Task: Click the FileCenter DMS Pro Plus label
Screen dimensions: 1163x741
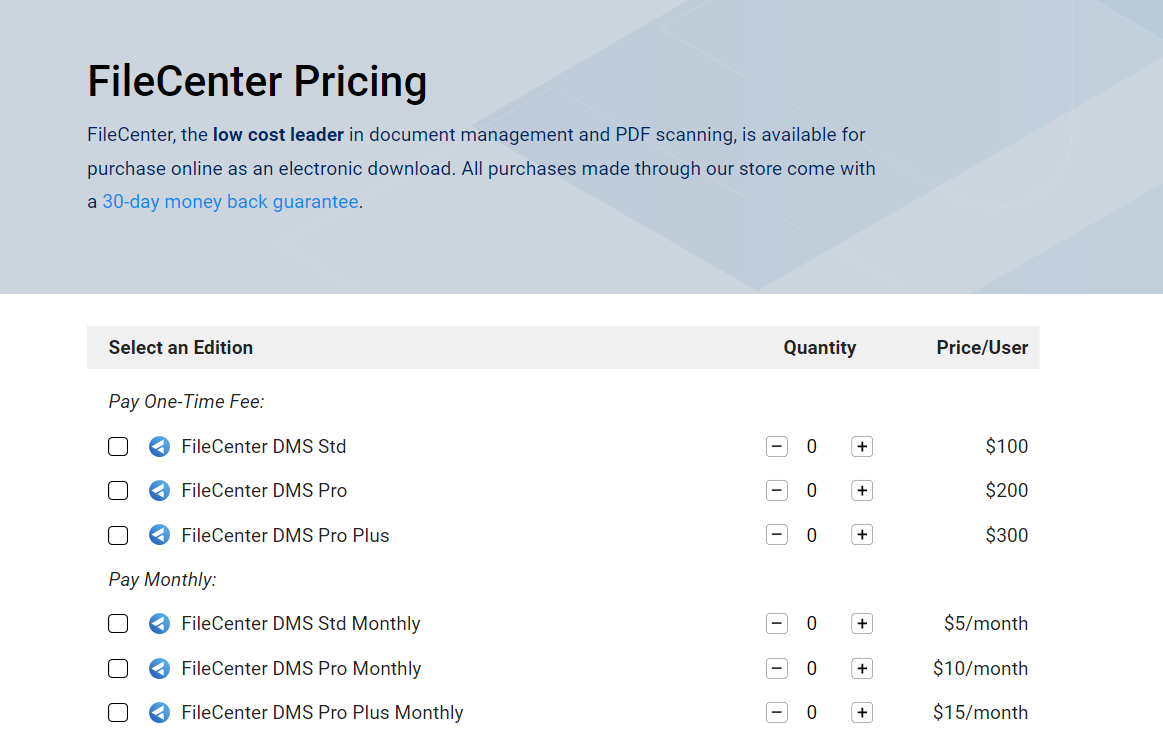Action: [285, 536]
